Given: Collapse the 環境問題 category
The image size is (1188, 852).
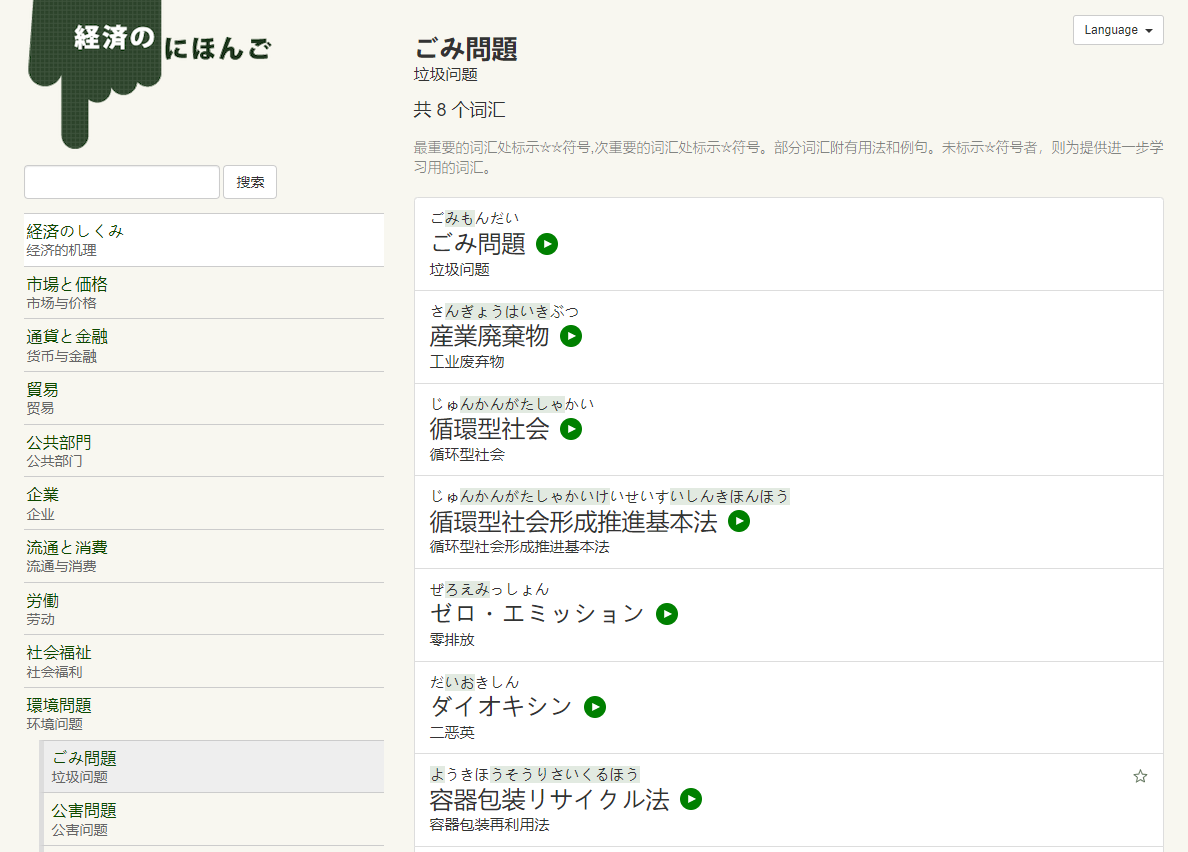Looking at the screenshot, I should coord(204,714).
